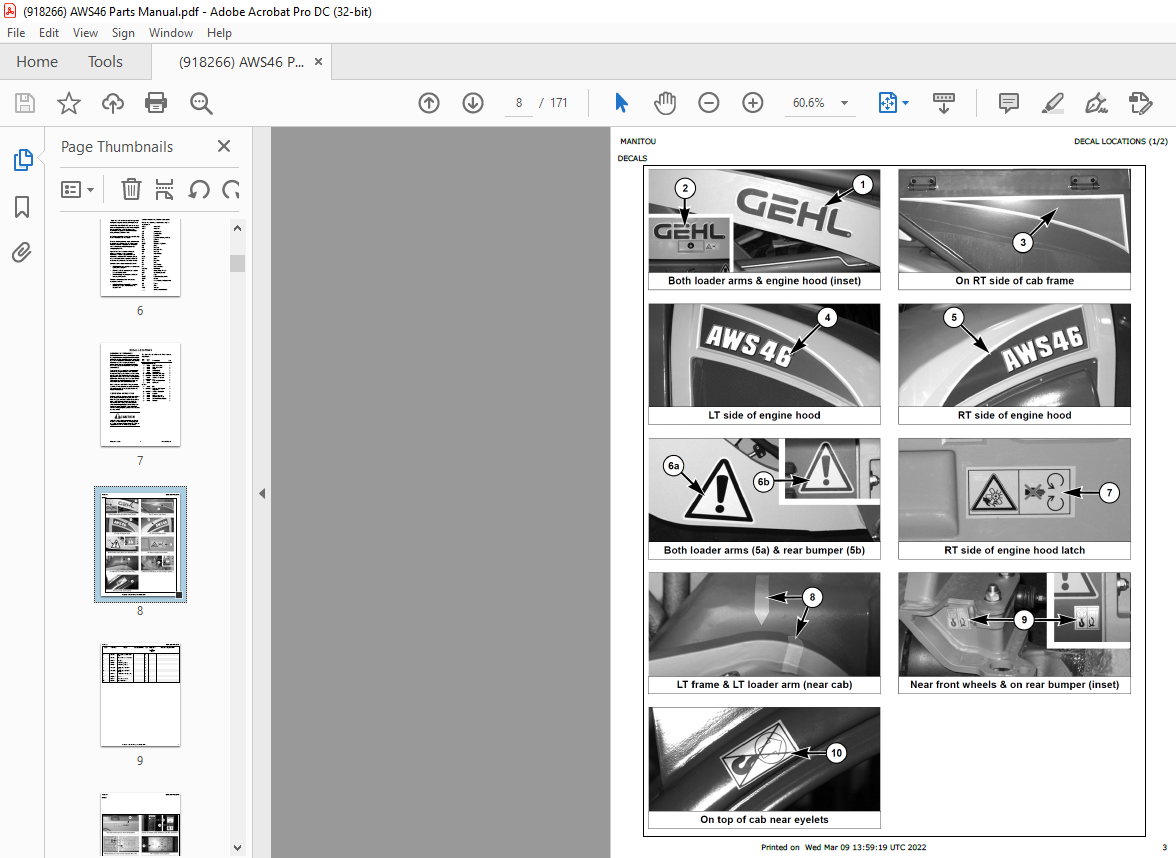
Task: Activate the hand pan tool
Action: click(664, 103)
